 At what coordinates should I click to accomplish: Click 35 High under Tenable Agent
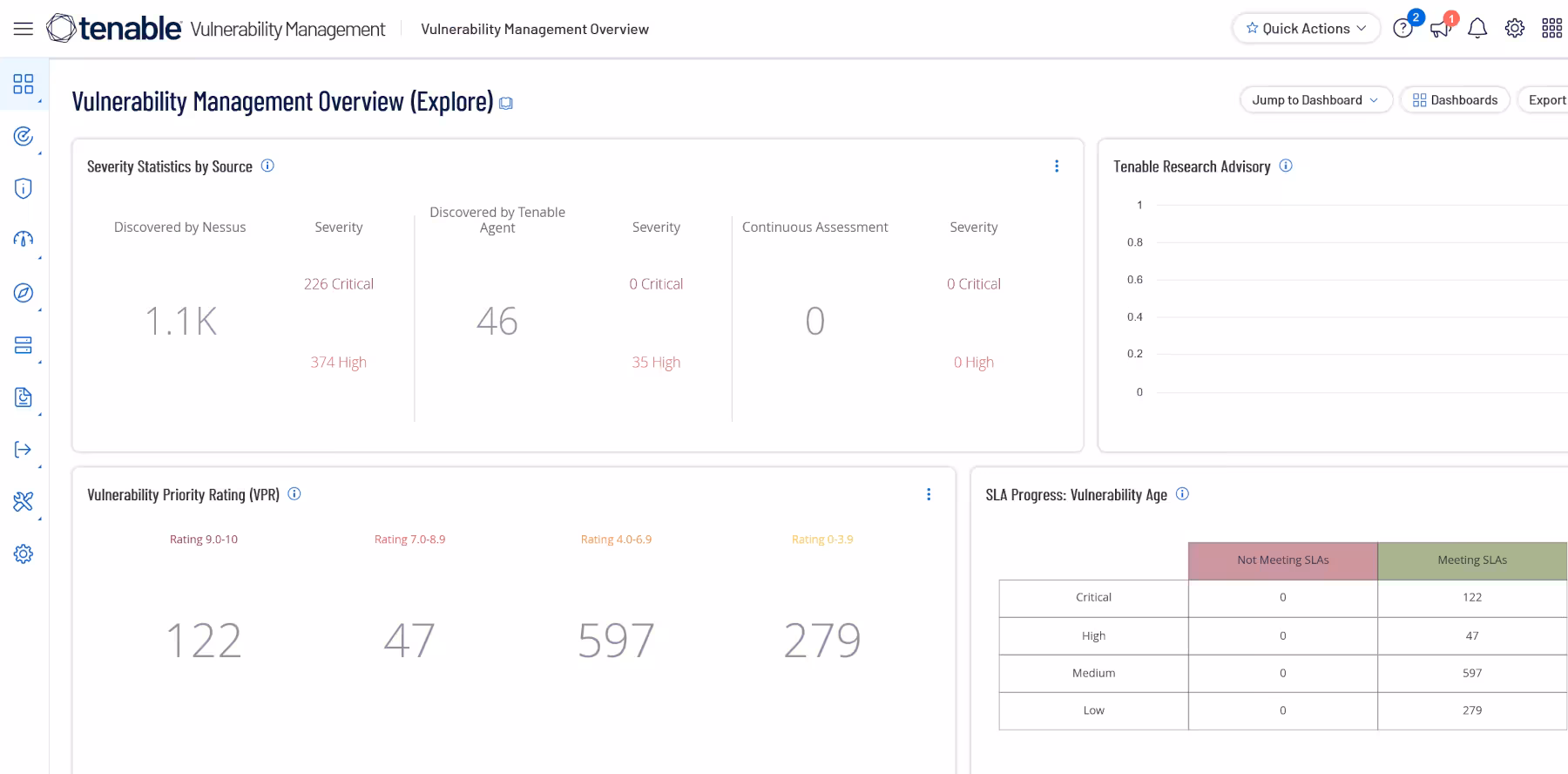coord(656,363)
